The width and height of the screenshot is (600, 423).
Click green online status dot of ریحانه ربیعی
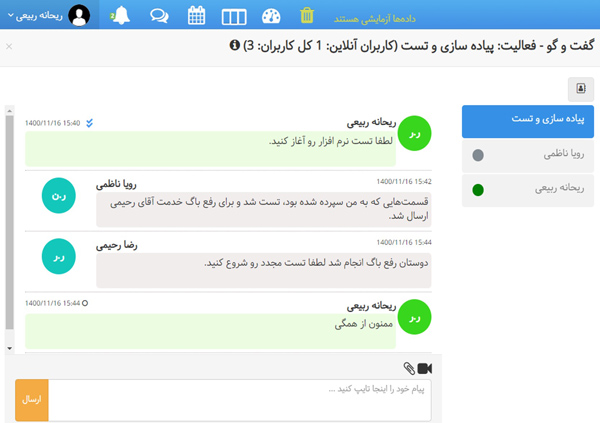(x=478, y=190)
